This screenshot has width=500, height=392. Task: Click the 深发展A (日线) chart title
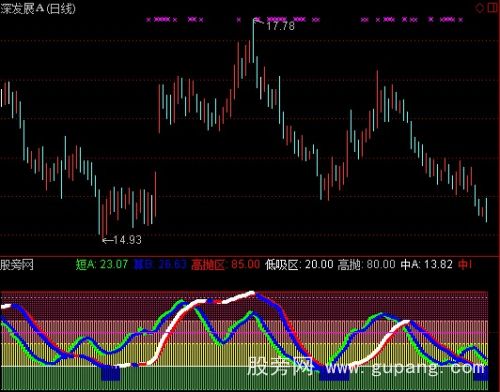38,9
